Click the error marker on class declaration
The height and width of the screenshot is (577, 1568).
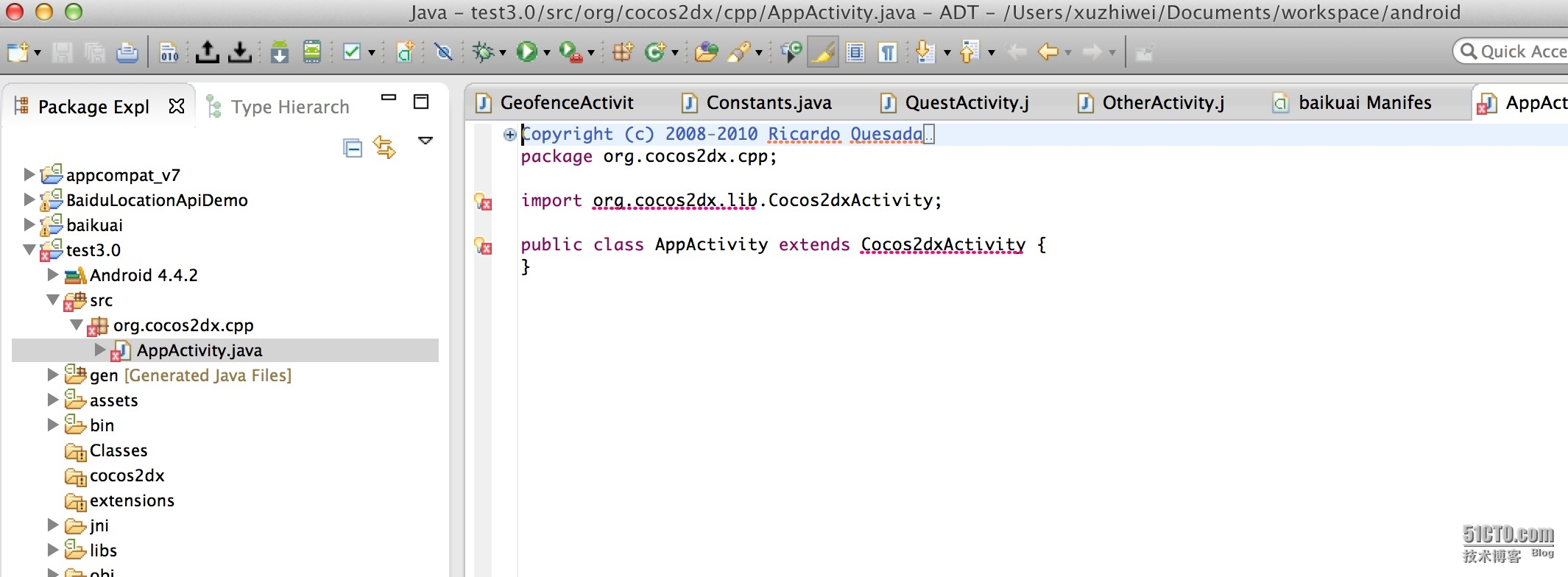coord(483,245)
